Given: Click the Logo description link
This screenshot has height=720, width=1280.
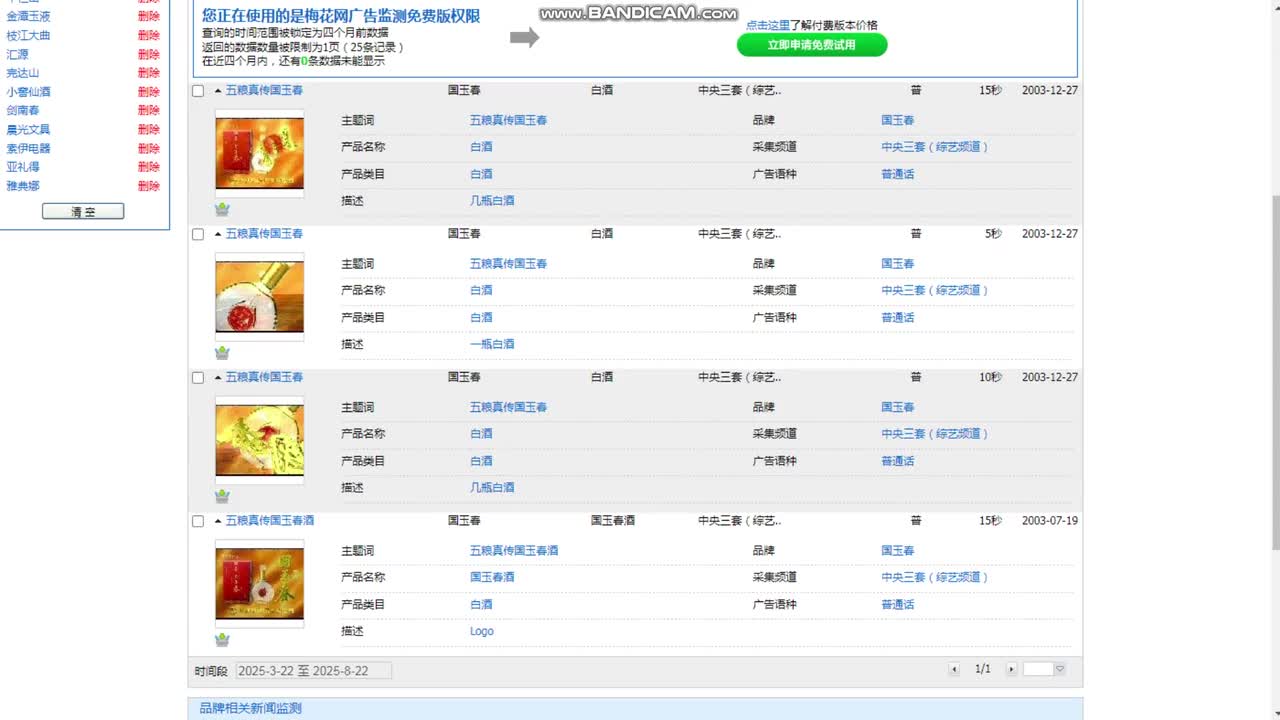Looking at the screenshot, I should 482,631.
